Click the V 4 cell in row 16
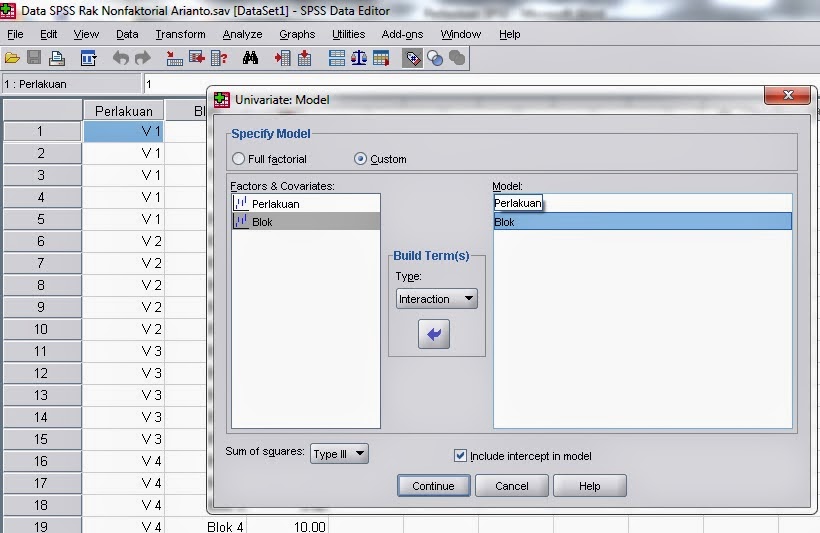This screenshot has height=533, width=820. click(123, 461)
